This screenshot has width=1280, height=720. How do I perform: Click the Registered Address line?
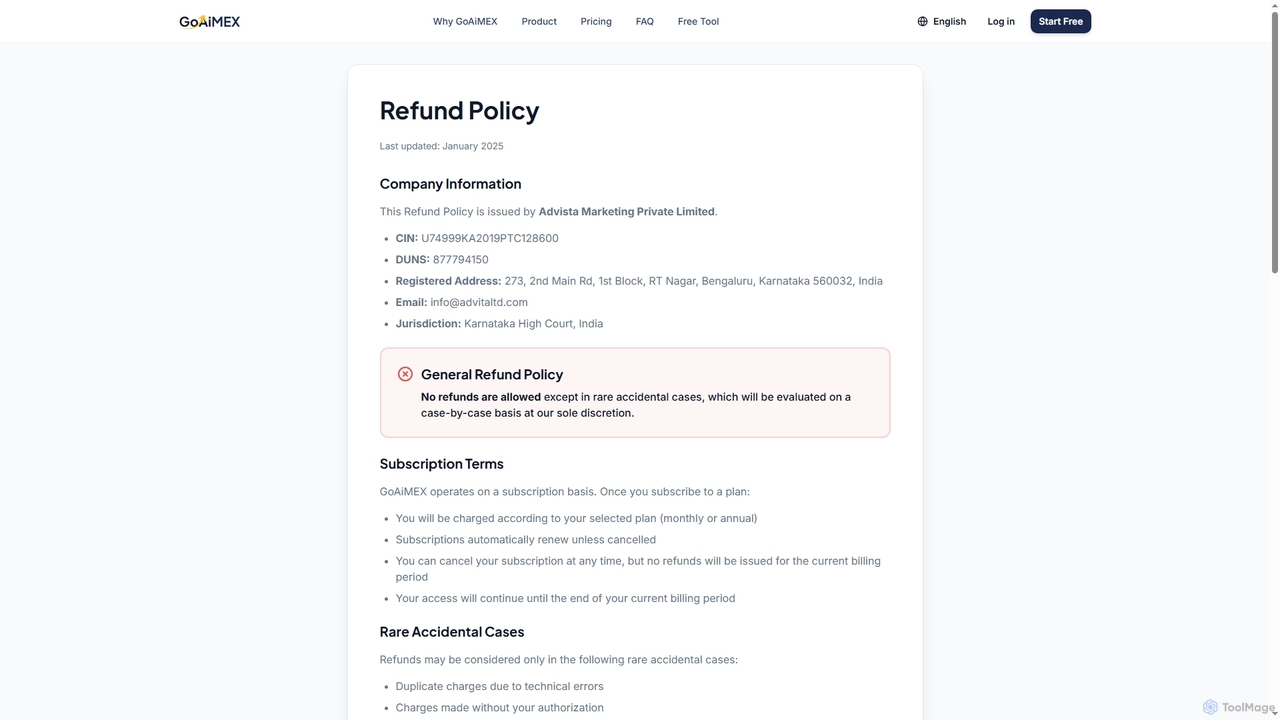tap(639, 281)
